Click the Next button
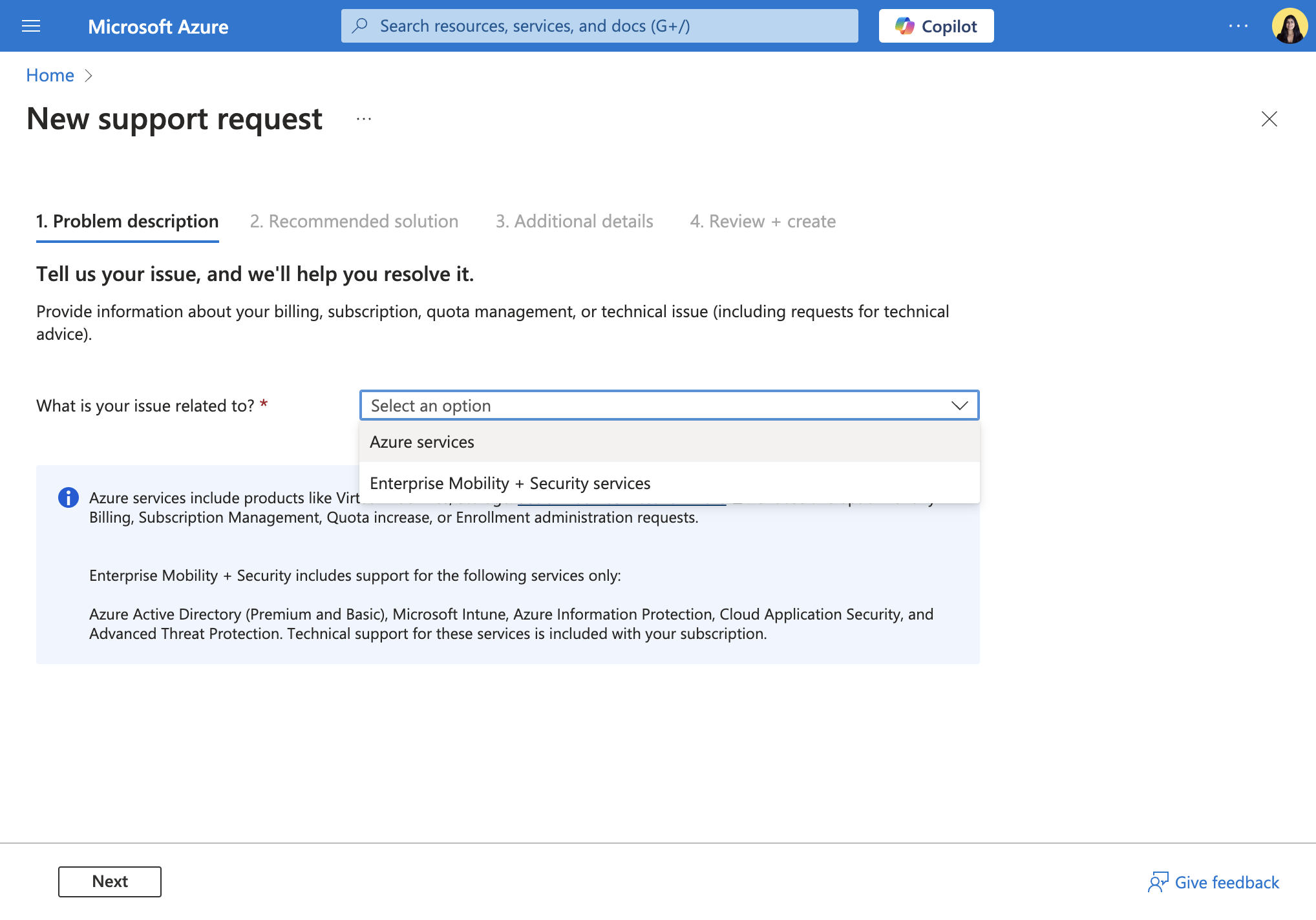 pos(110,881)
